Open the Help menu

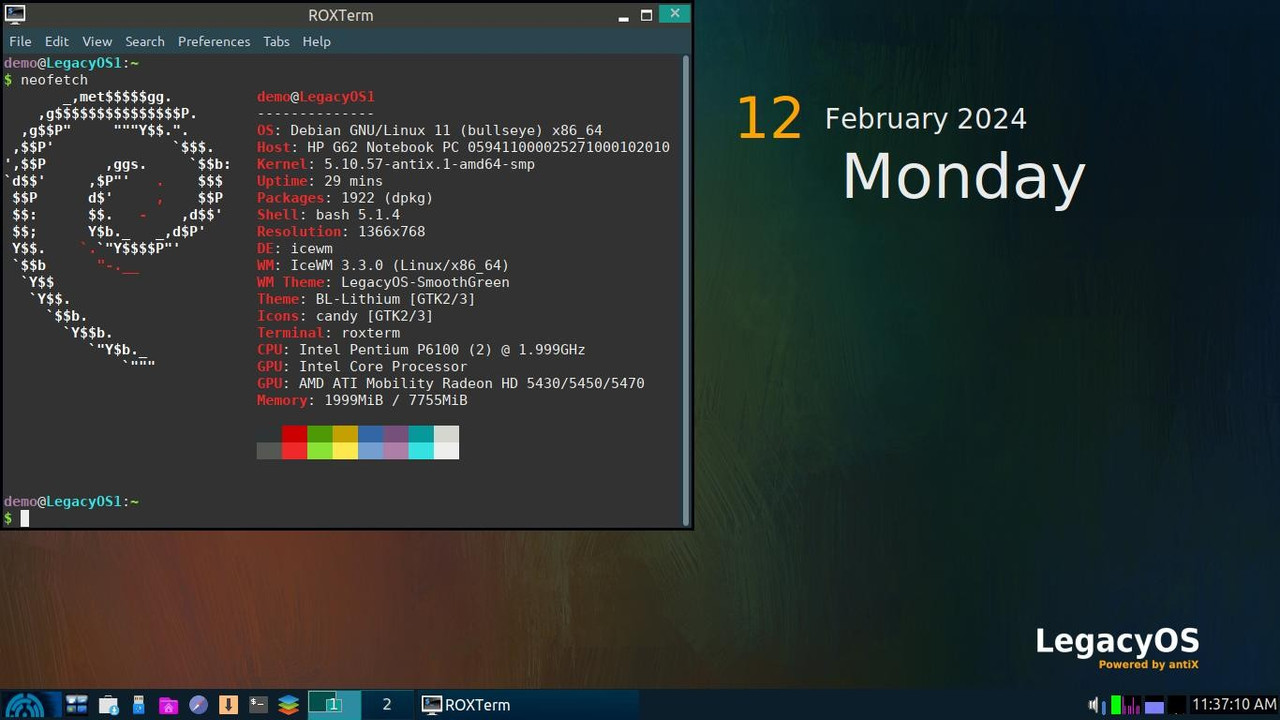click(x=316, y=41)
